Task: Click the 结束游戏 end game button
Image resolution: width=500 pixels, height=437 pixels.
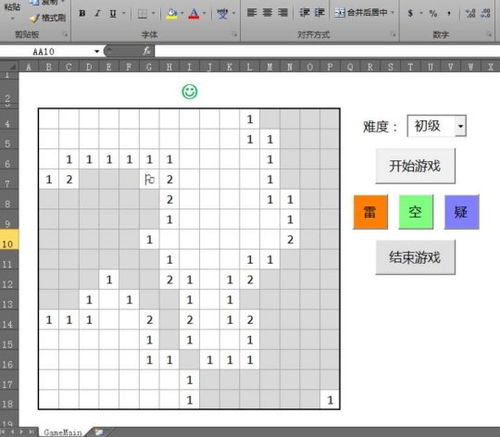Action: 415,257
